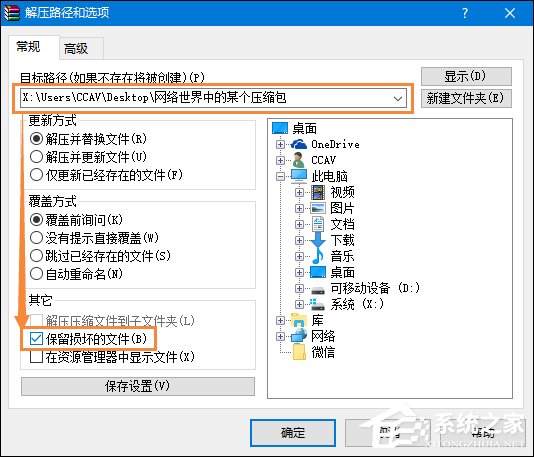This screenshot has height=457, width=534.
Task: Select 仅更新已经存在的文件(F) option
Action: coord(36,175)
